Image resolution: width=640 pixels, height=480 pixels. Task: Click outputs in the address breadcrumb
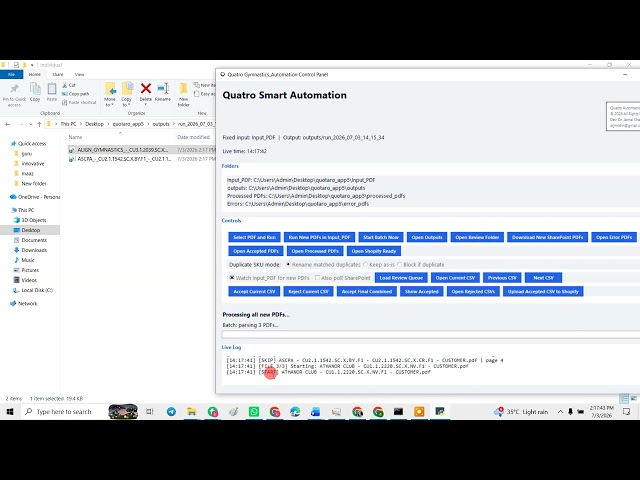(x=161, y=124)
